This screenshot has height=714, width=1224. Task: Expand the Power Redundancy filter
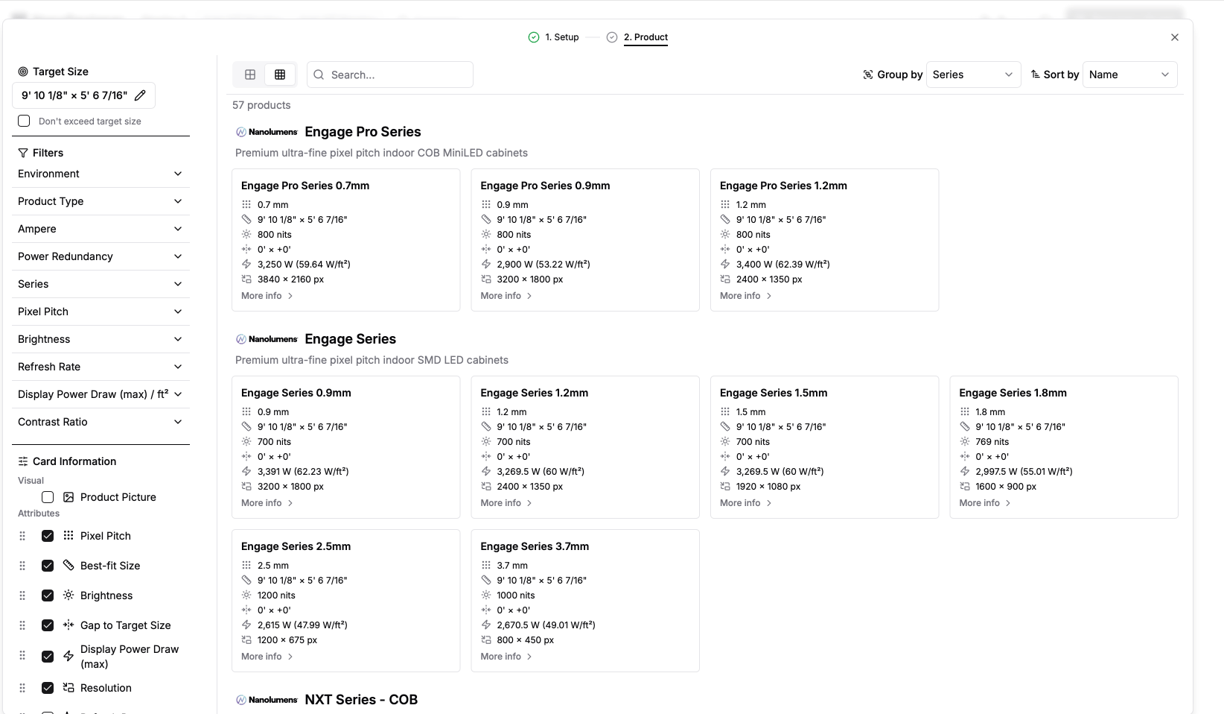tap(100, 257)
